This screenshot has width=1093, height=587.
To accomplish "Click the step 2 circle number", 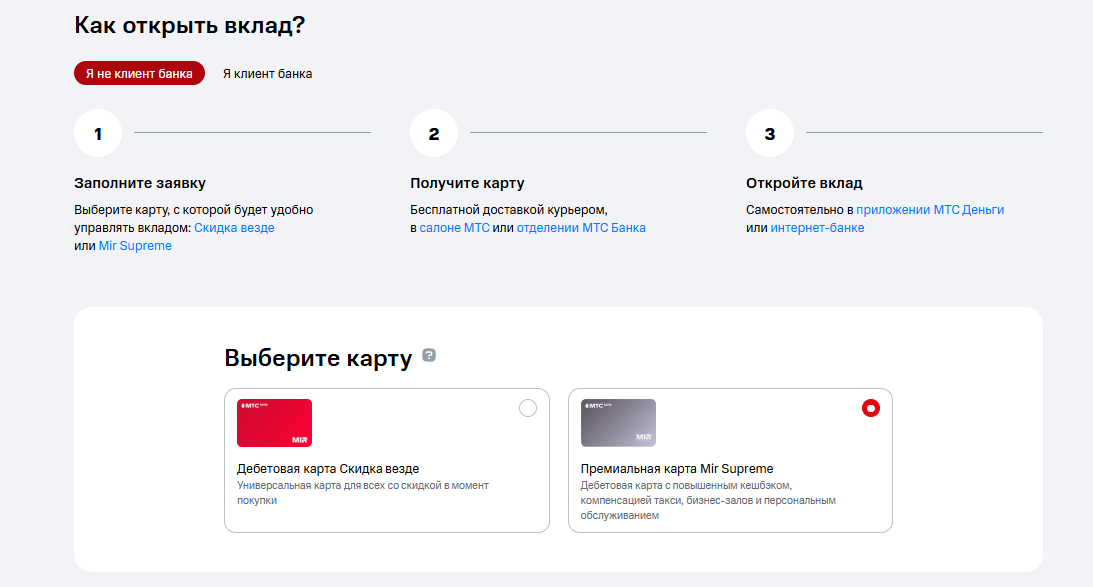I will [x=434, y=134].
